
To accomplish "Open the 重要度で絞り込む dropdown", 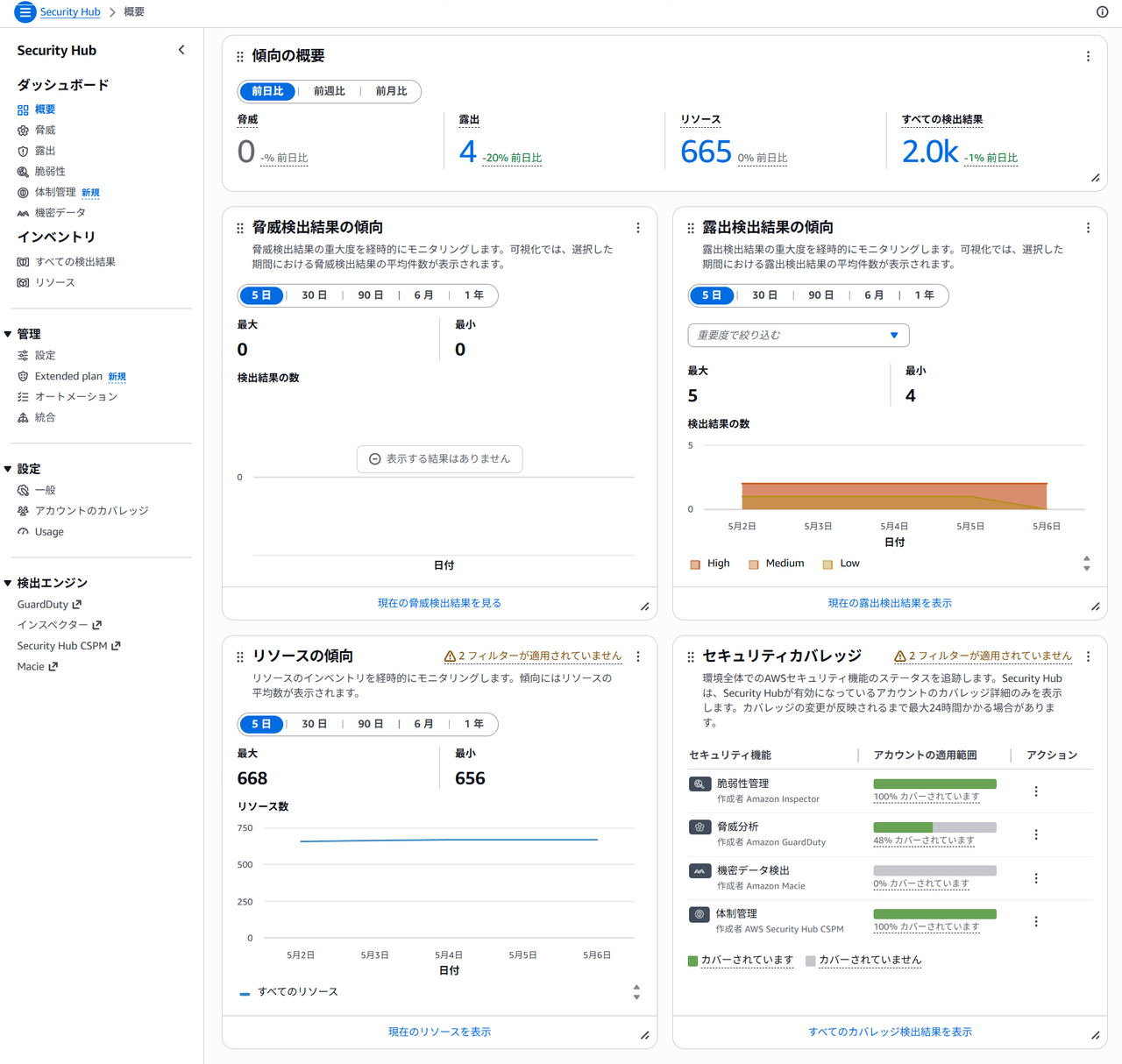I will pyautogui.click(x=799, y=335).
